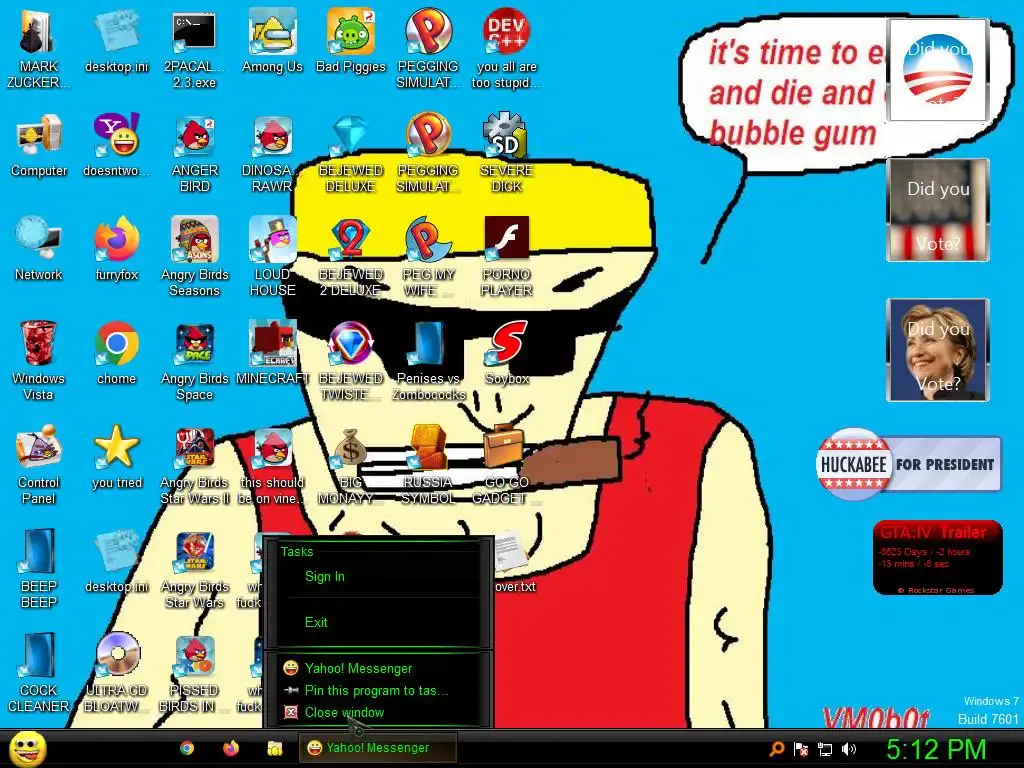Open Angry Birds Star Wars II icon
This screenshot has height=768, width=1024.
point(194,464)
